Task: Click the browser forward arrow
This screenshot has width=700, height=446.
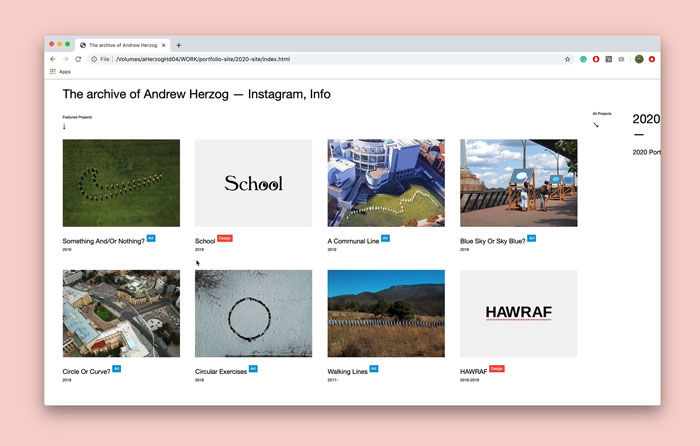Action: (x=65, y=59)
